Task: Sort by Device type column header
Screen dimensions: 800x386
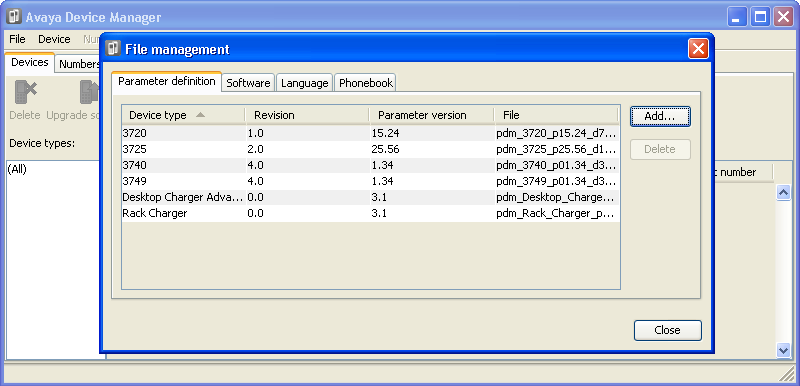Action: pos(183,115)
